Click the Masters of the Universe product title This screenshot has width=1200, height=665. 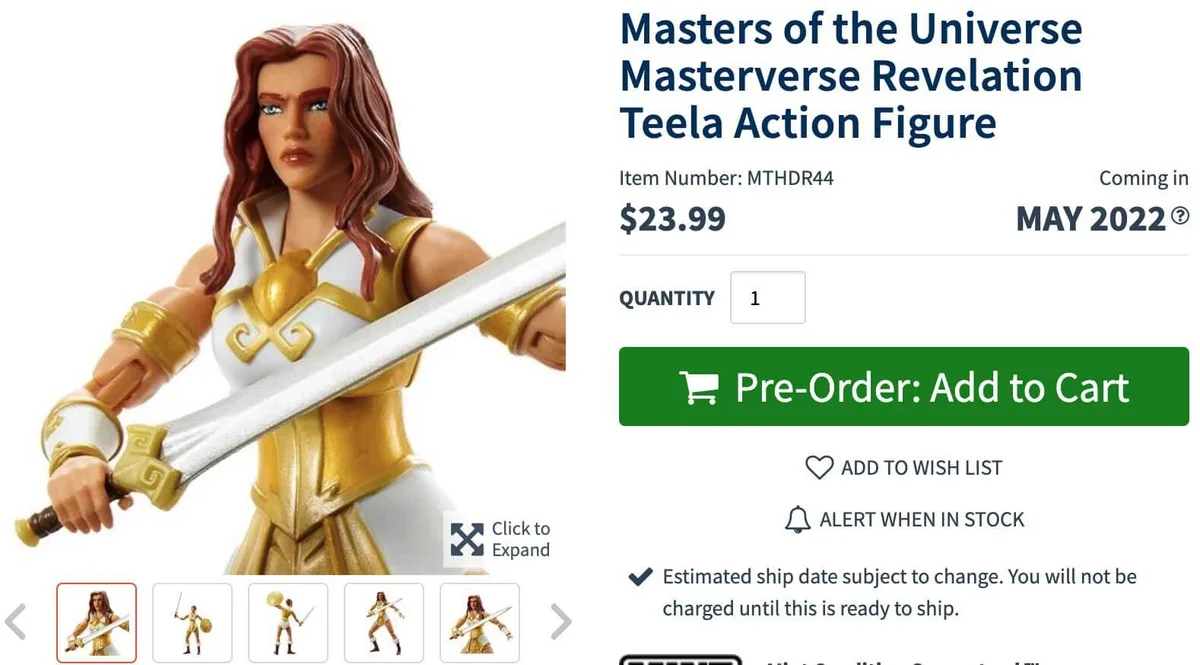point(851,75)
